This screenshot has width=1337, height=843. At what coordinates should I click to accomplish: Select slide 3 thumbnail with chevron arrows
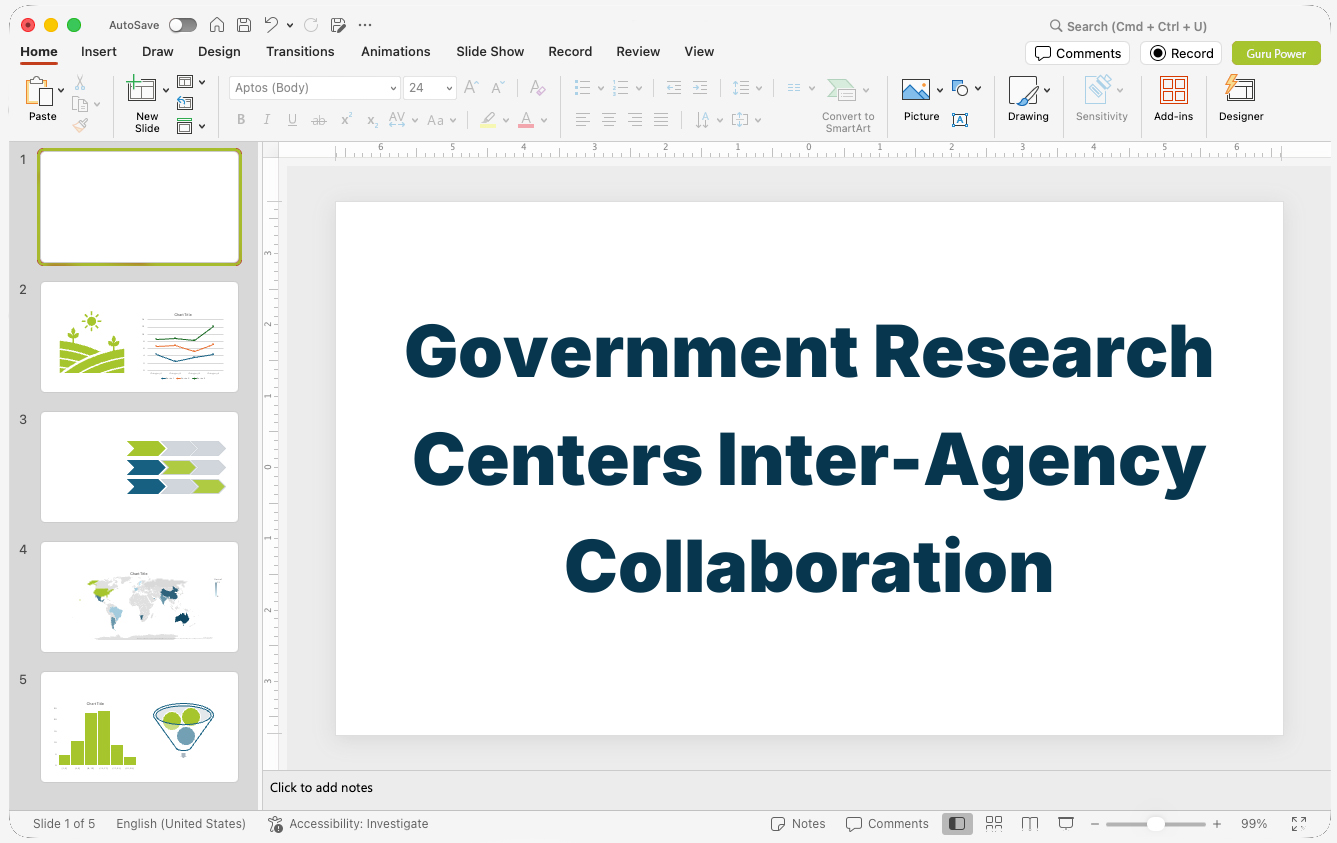[140, 467]
